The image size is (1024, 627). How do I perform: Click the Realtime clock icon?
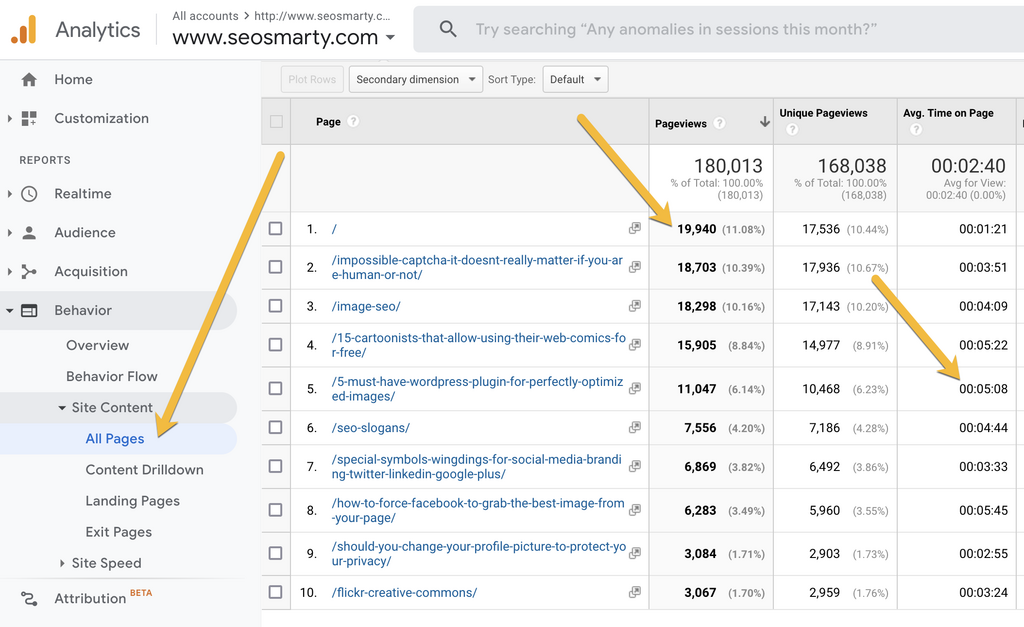[x=29, y=194]
